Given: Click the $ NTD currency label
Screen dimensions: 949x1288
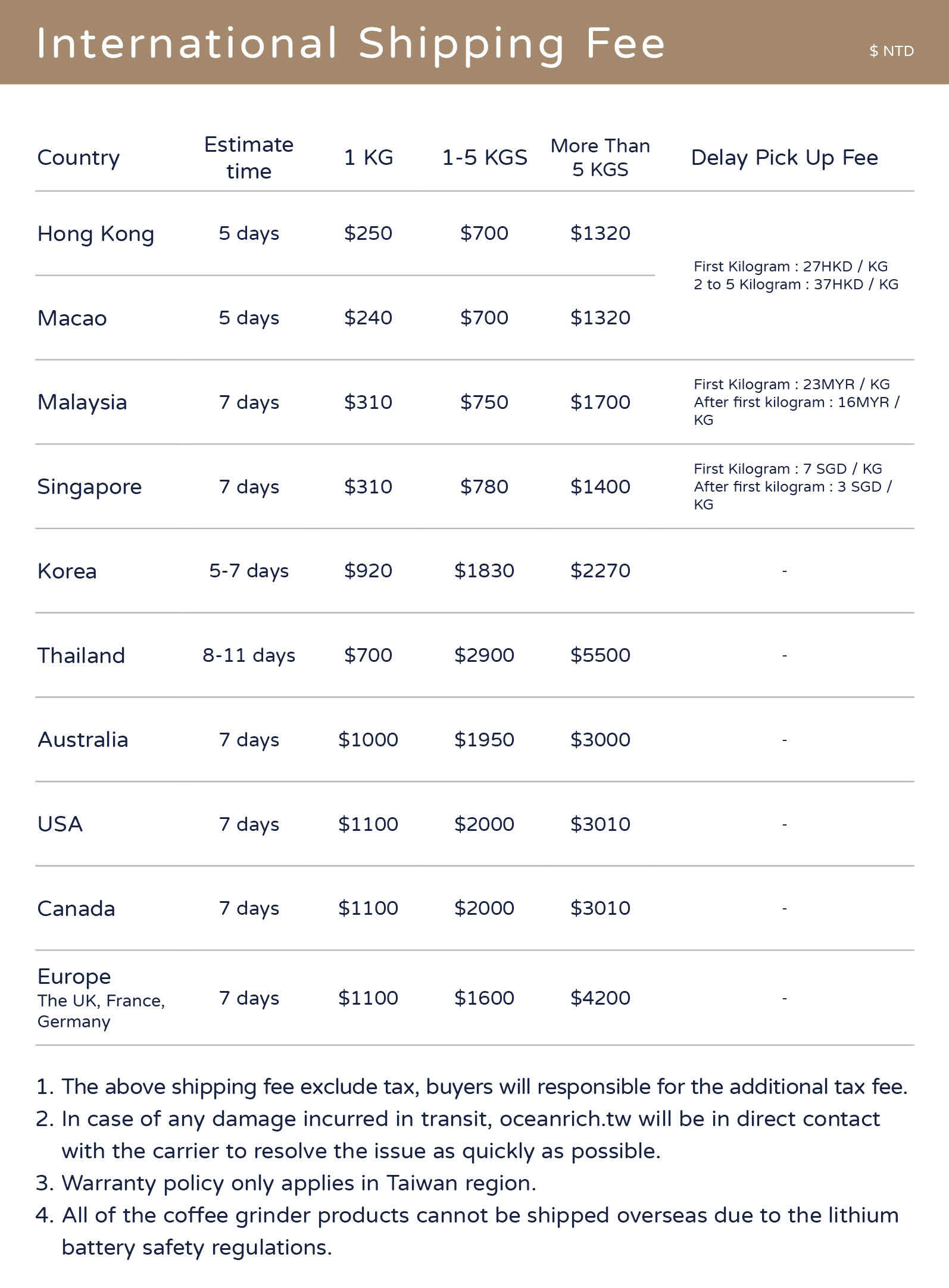Looking at the screenshot, I should 891,51.
